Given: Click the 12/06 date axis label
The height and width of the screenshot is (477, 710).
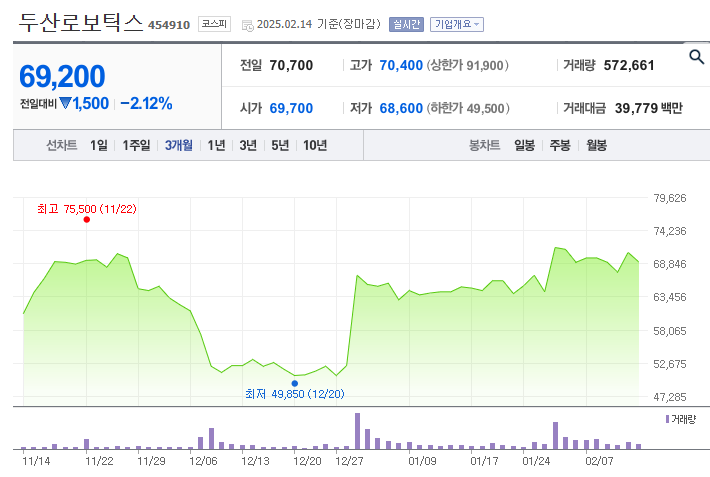Looking at the screenshot, I should tap(203, 462).
